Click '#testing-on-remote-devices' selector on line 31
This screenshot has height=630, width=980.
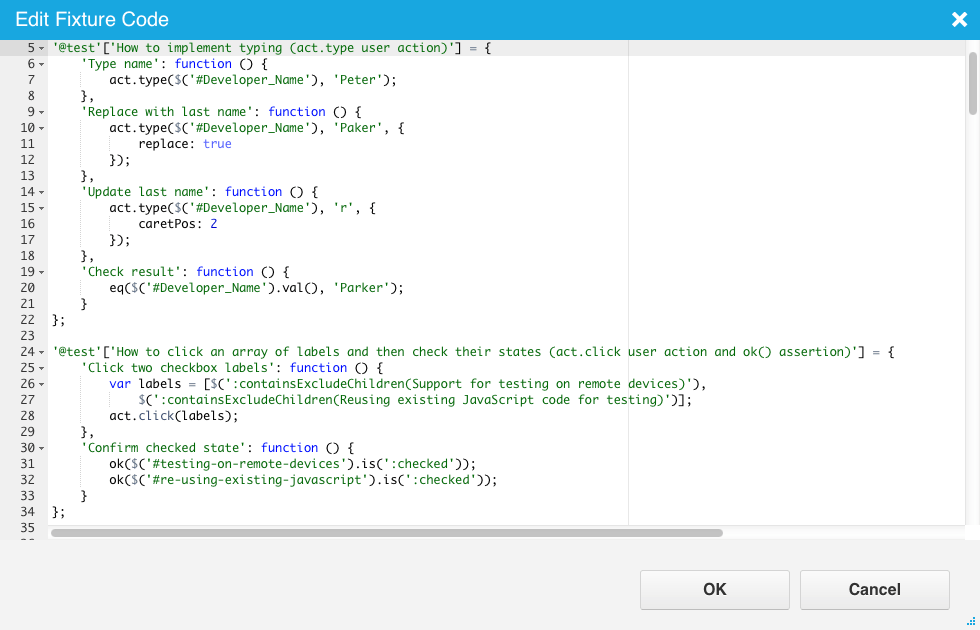pos(246,464)
